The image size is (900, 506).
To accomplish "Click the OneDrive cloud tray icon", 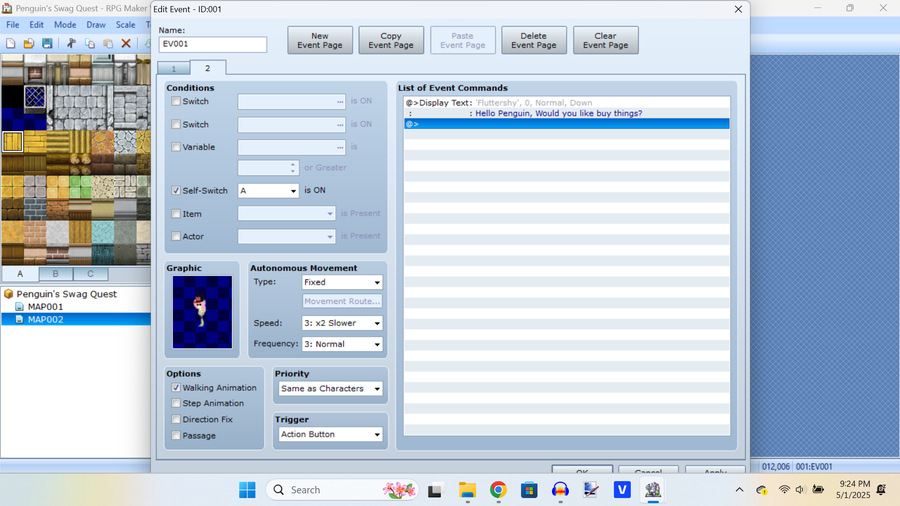I will click(762, 490).
